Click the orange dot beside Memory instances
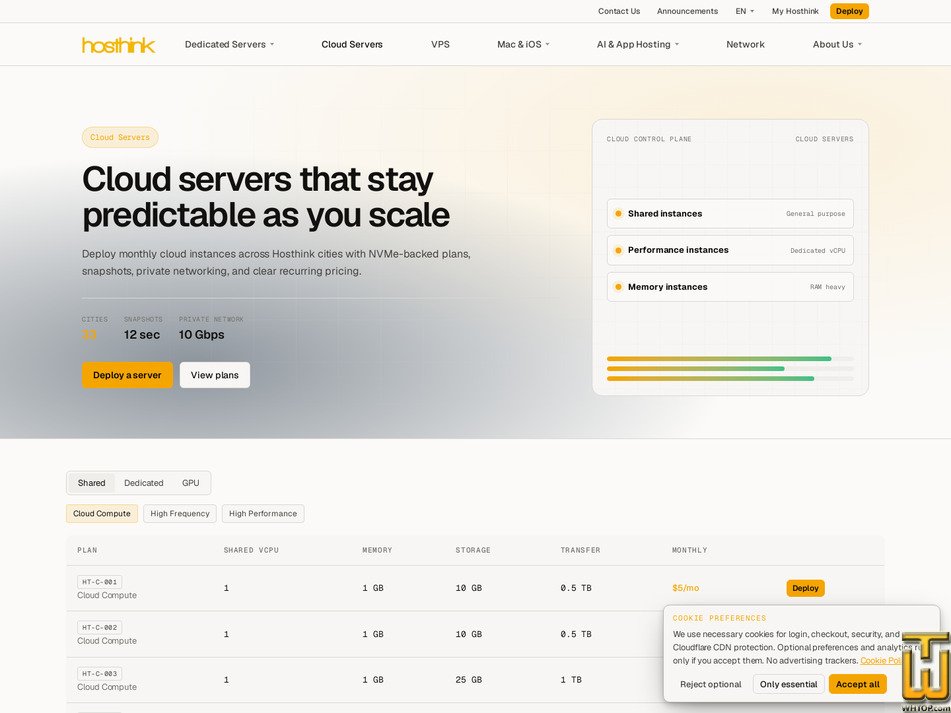Screen dimensions: 951x713 (618, 287)
